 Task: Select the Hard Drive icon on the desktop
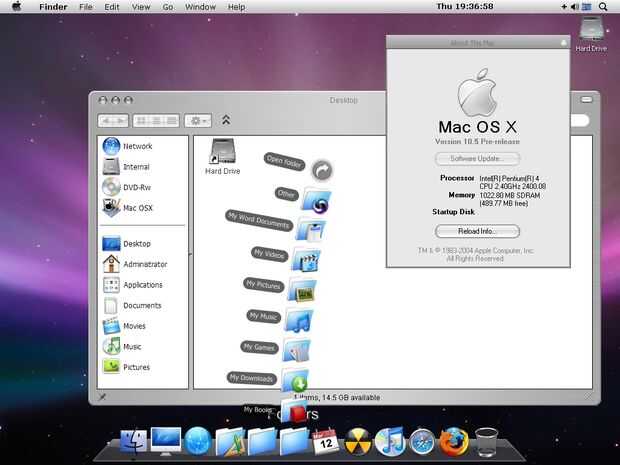pos(591,34)
